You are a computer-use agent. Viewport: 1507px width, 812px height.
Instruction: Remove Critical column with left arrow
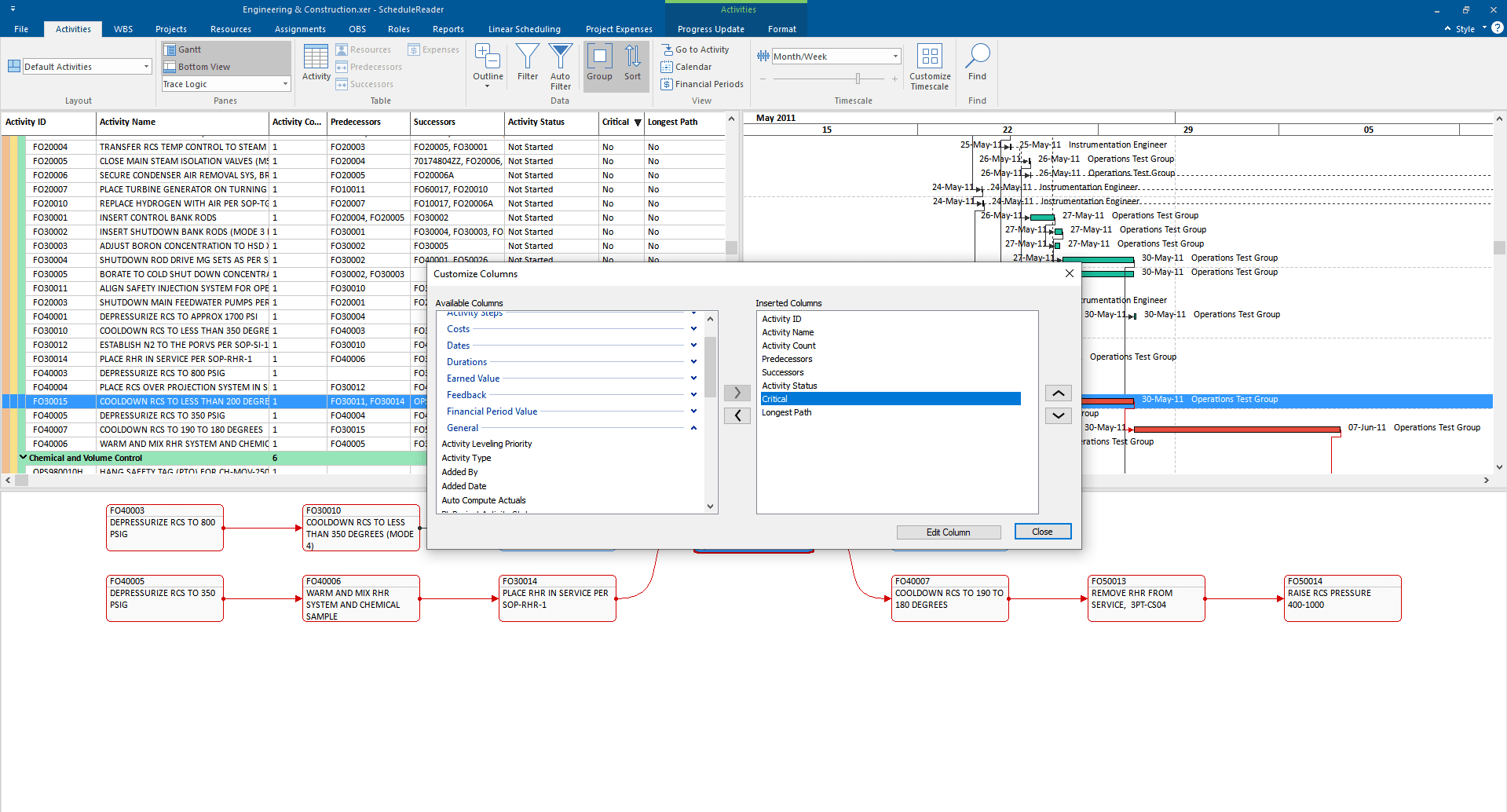[737, 415]
